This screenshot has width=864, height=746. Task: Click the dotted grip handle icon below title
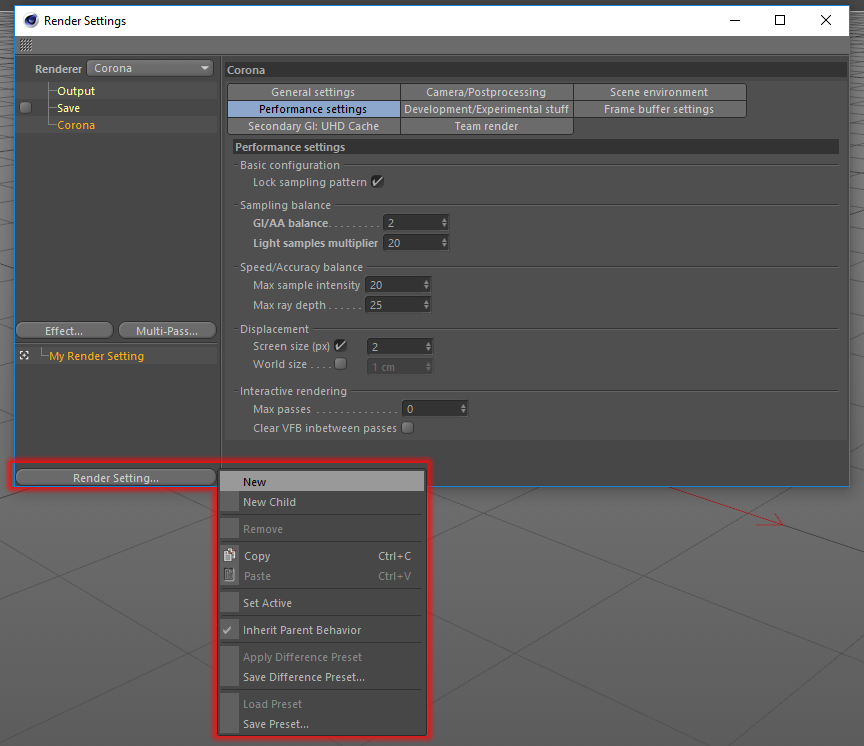(x=26, y=45)
